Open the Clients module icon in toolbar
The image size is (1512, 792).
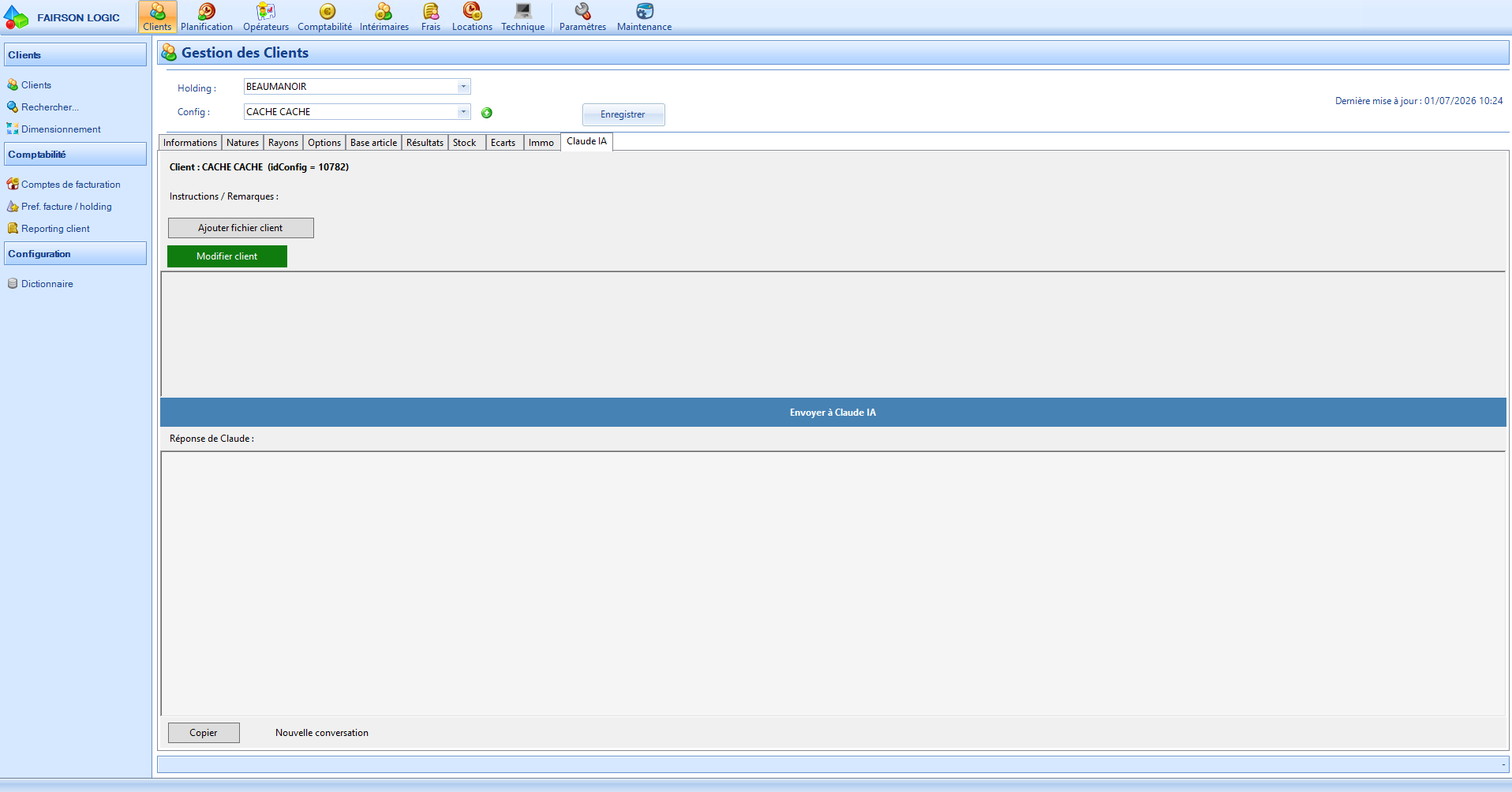coord(157,17)
